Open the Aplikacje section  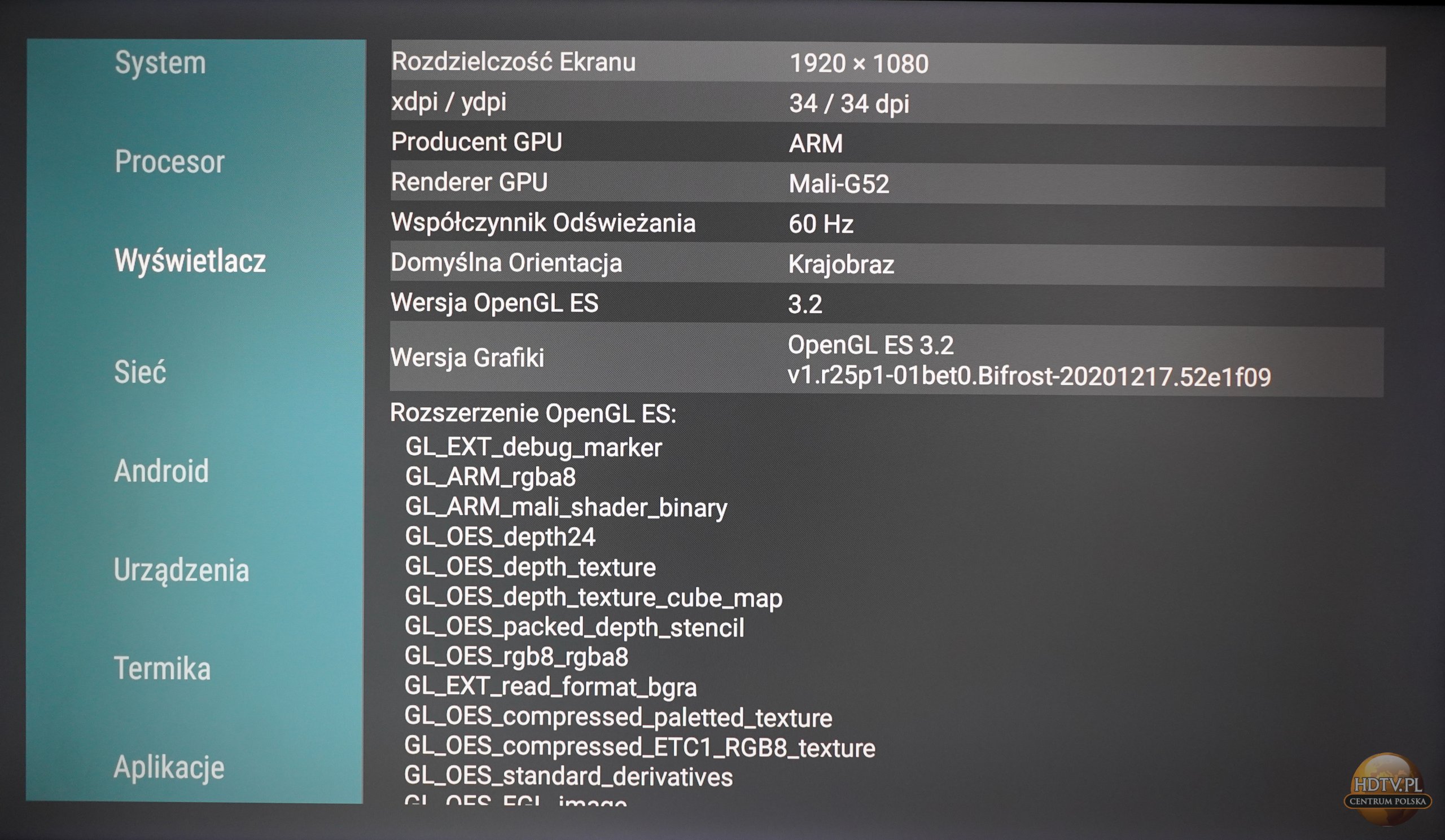point(169,767)
